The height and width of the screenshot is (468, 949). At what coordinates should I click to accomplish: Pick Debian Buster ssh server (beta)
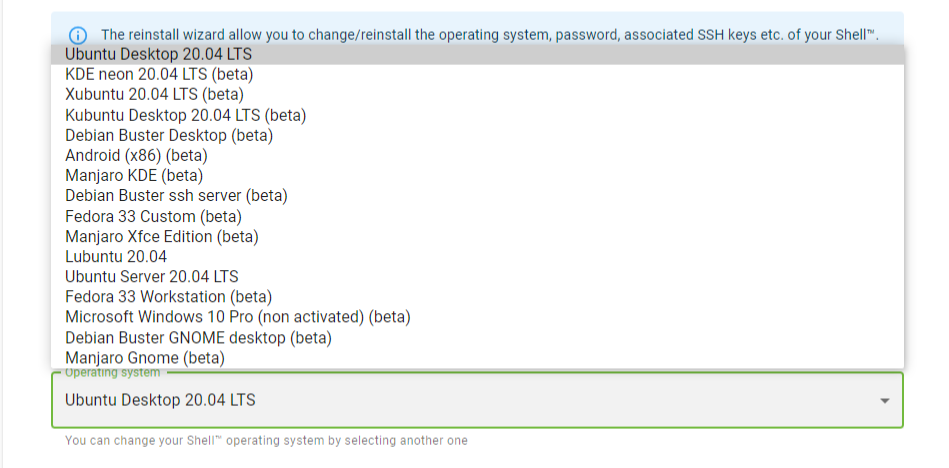coord(176,196)
